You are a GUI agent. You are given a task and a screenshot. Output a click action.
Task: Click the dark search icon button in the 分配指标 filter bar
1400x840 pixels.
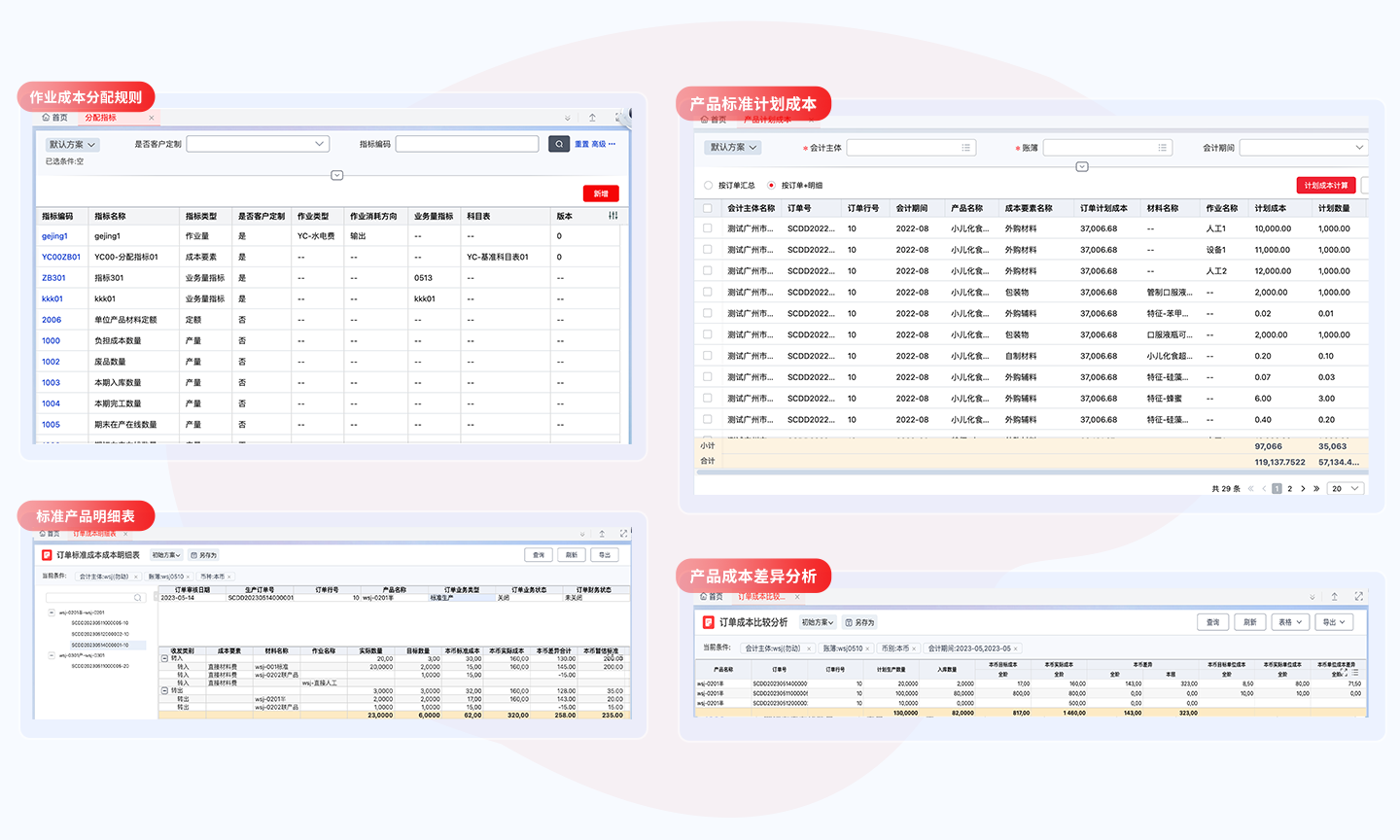click(559, 144)
